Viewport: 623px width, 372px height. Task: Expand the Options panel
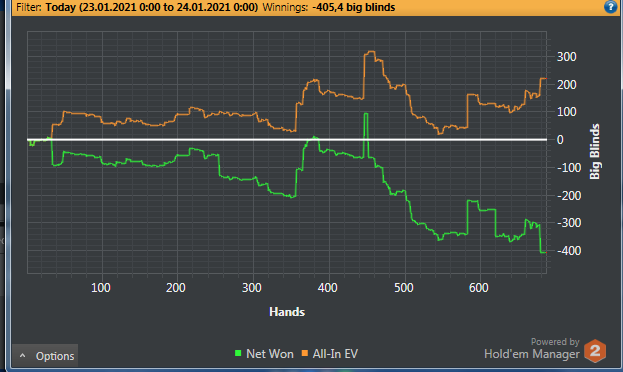click(45, 356)
